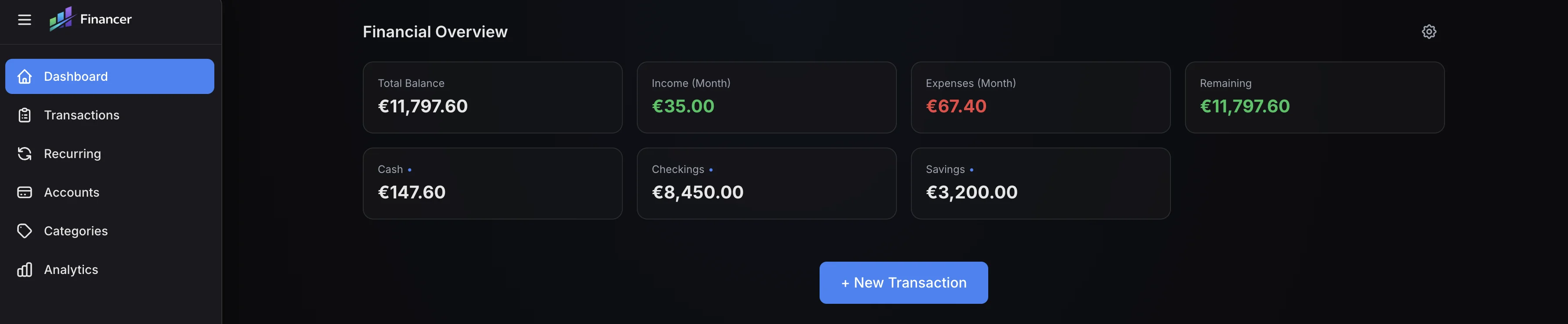Select the Dashboard sidebar entry

click(x=76, y=76)
